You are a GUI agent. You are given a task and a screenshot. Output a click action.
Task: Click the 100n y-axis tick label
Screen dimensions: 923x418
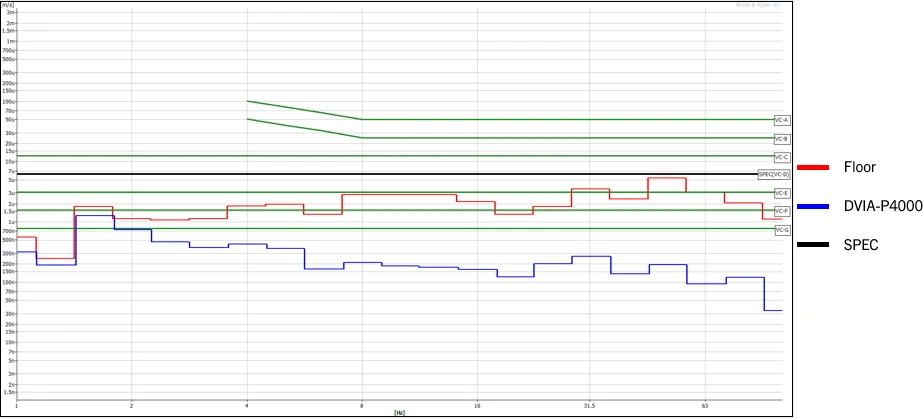click(9, 283)
